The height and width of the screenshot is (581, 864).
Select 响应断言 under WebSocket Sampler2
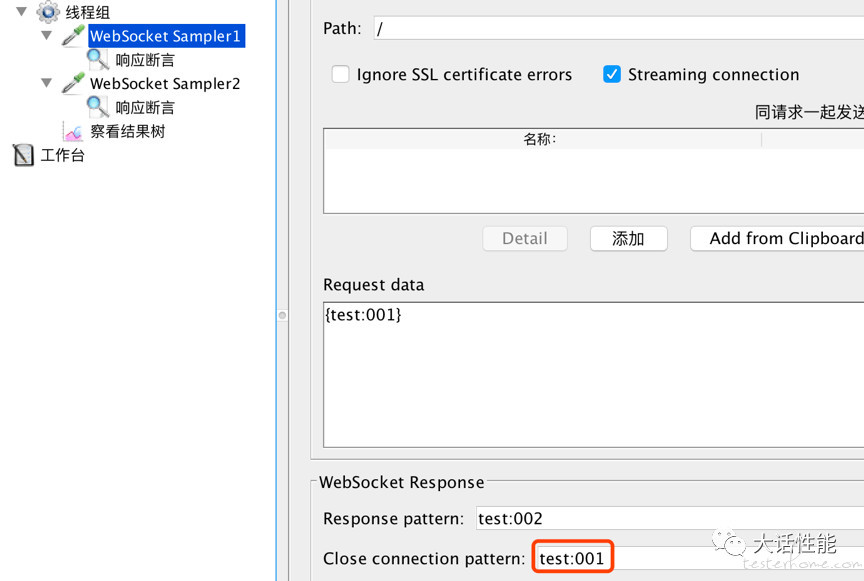145,107
